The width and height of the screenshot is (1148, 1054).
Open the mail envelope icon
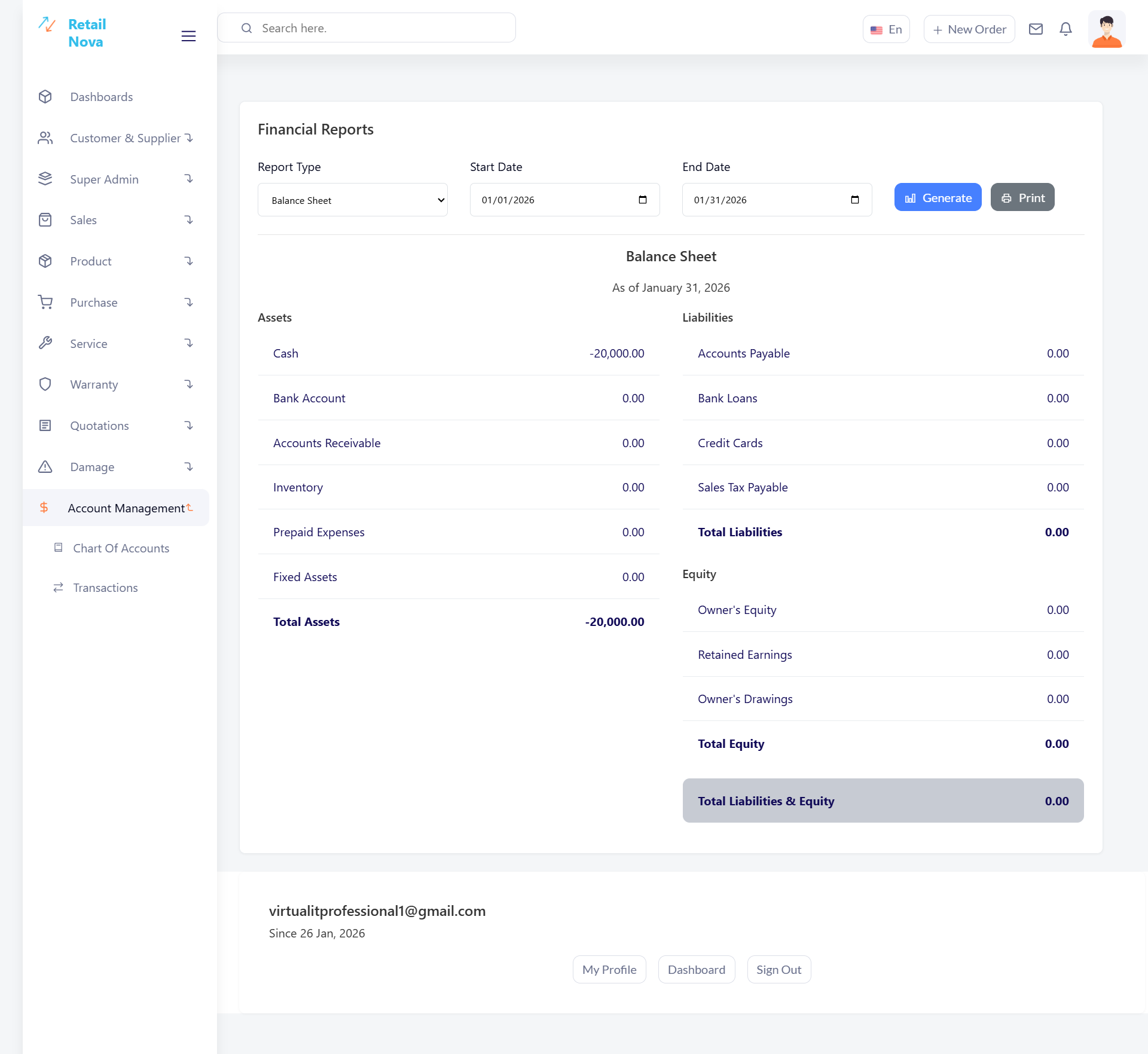click(1036, 29)
